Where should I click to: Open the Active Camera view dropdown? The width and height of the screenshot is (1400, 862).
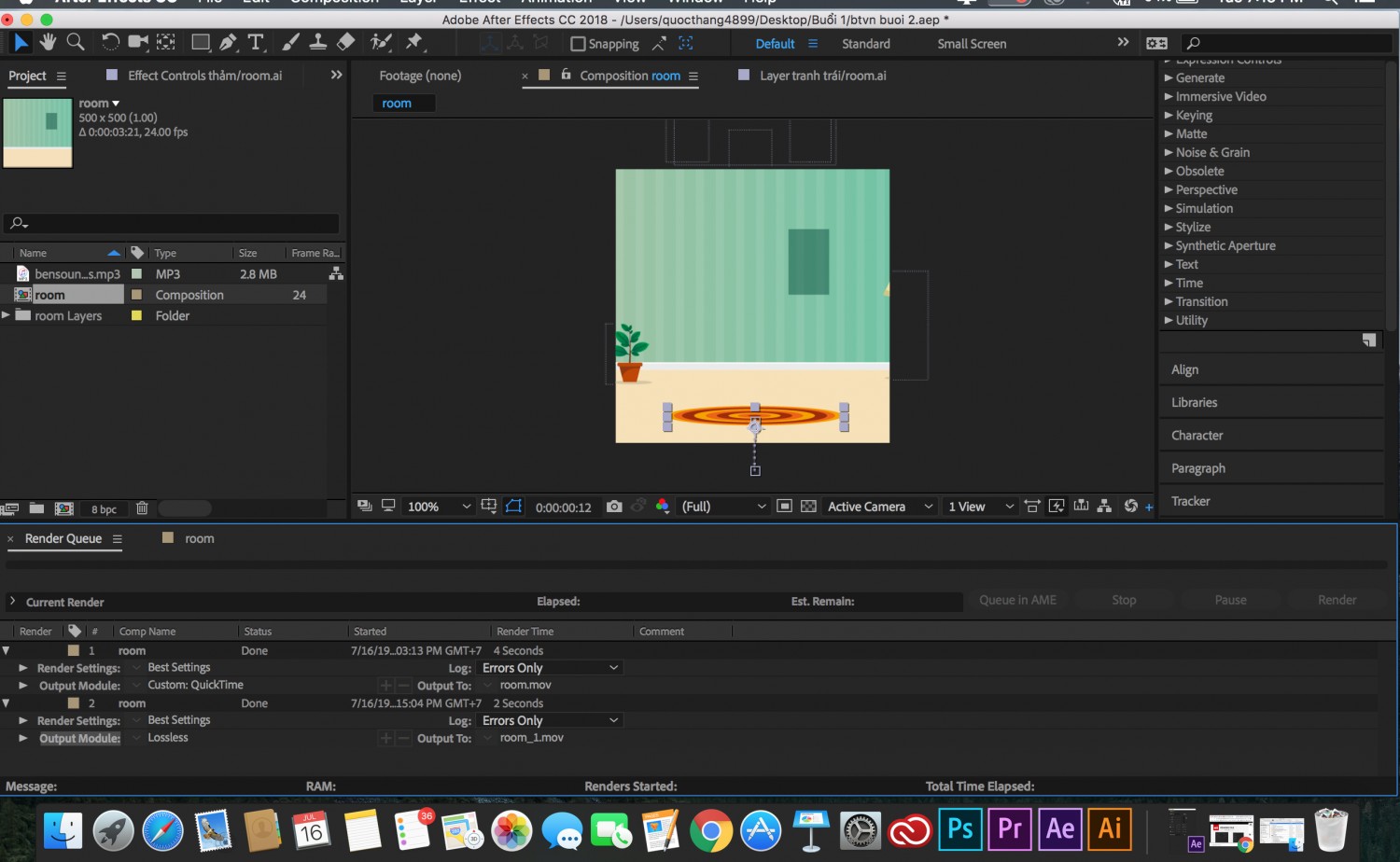pyautogui.click(x=880, y=507)
